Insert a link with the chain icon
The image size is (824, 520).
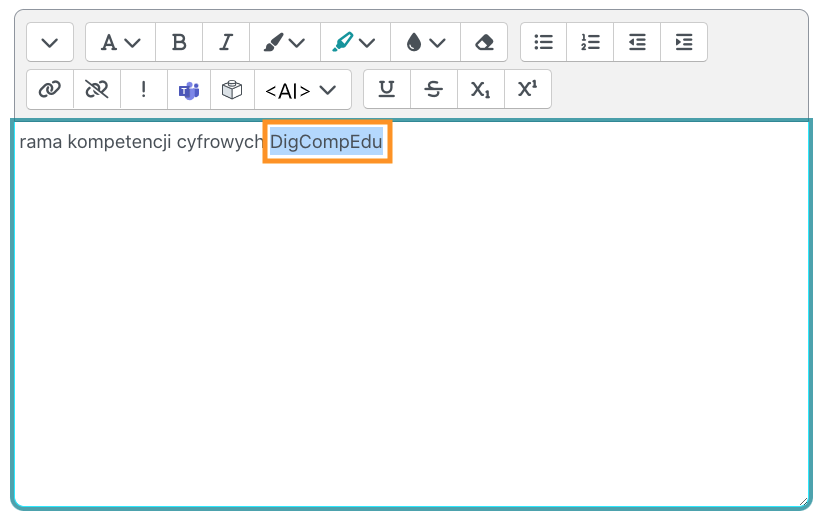click(49, 90)
